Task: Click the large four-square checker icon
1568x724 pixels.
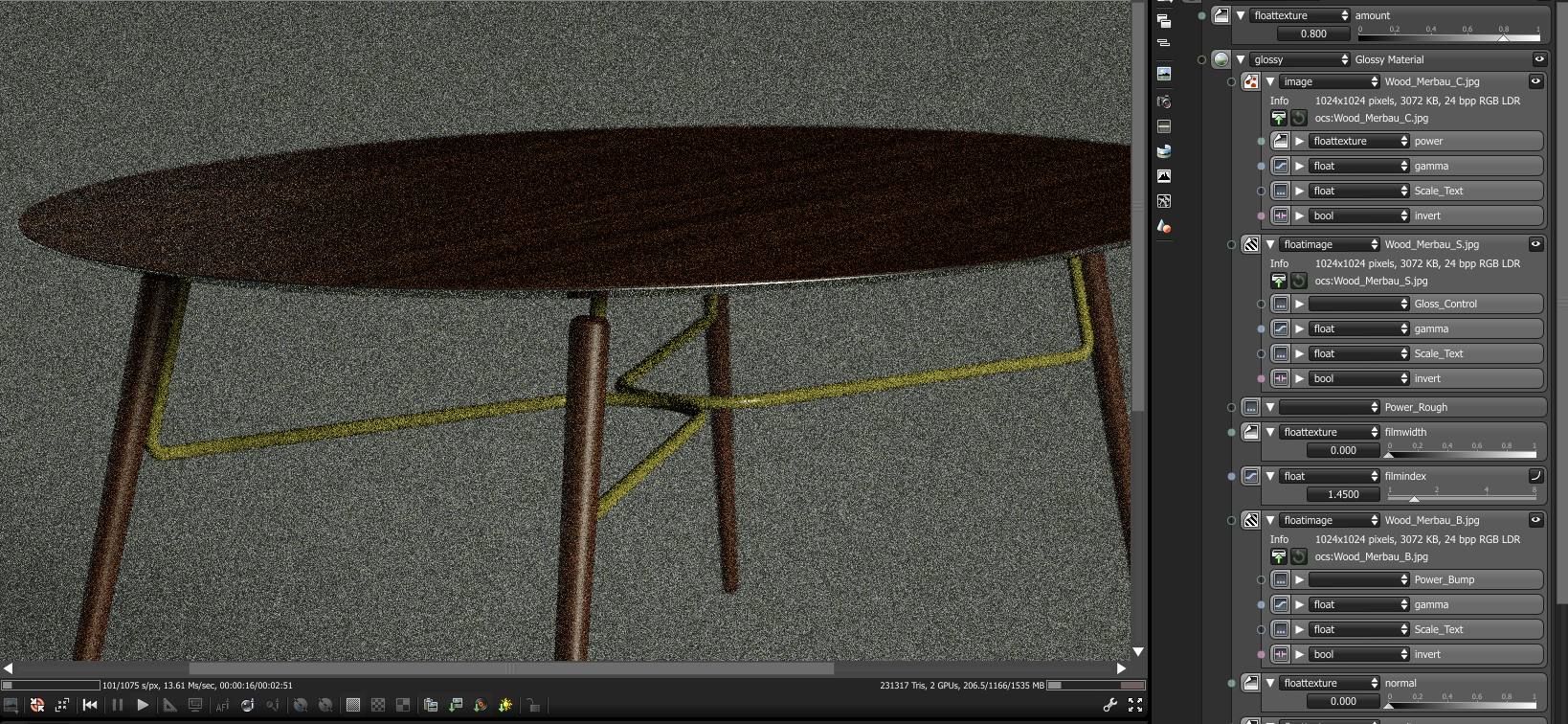Action: click(403, 705)
